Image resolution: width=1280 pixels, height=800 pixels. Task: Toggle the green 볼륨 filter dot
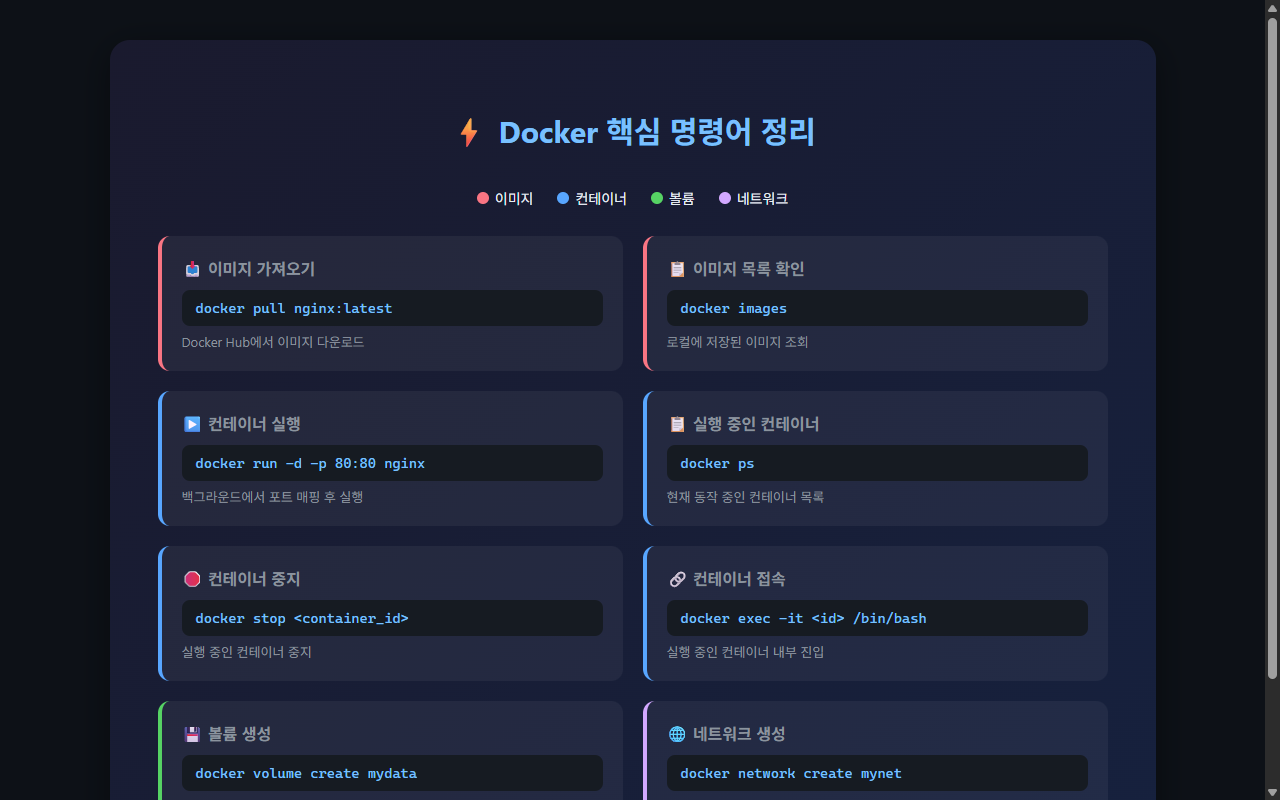pos(655,197)
